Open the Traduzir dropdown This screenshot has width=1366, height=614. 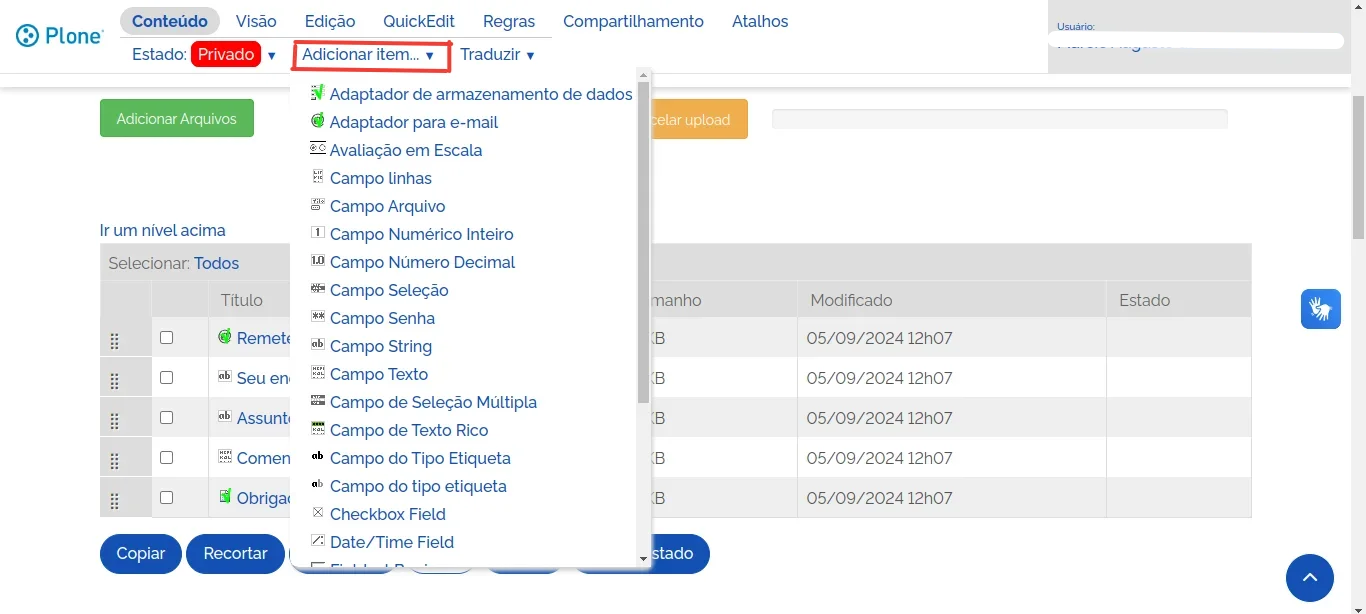pos(497,55)
